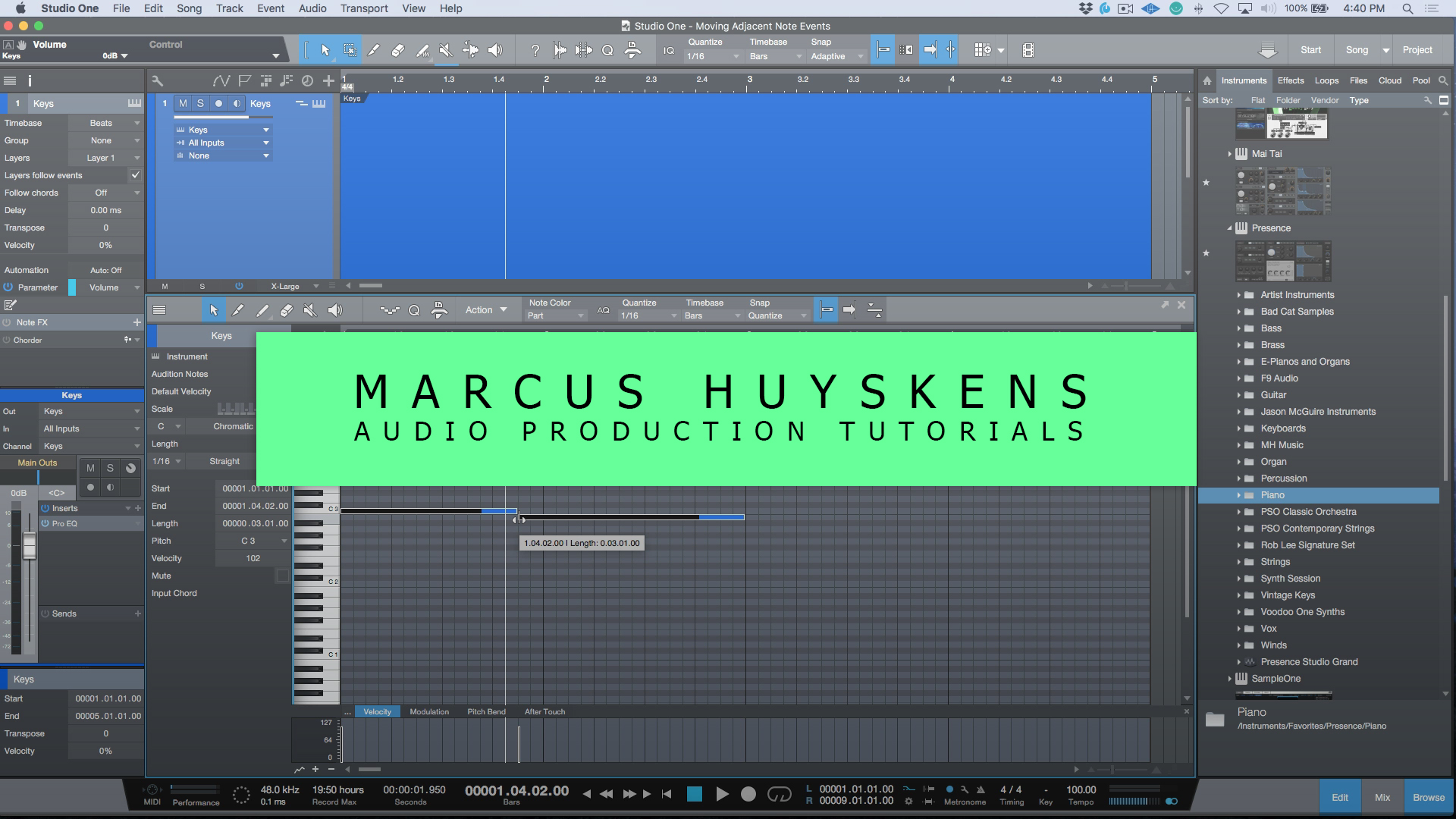Arm record on the Keys track
The image size is (1456, 819).
[218, 103]
